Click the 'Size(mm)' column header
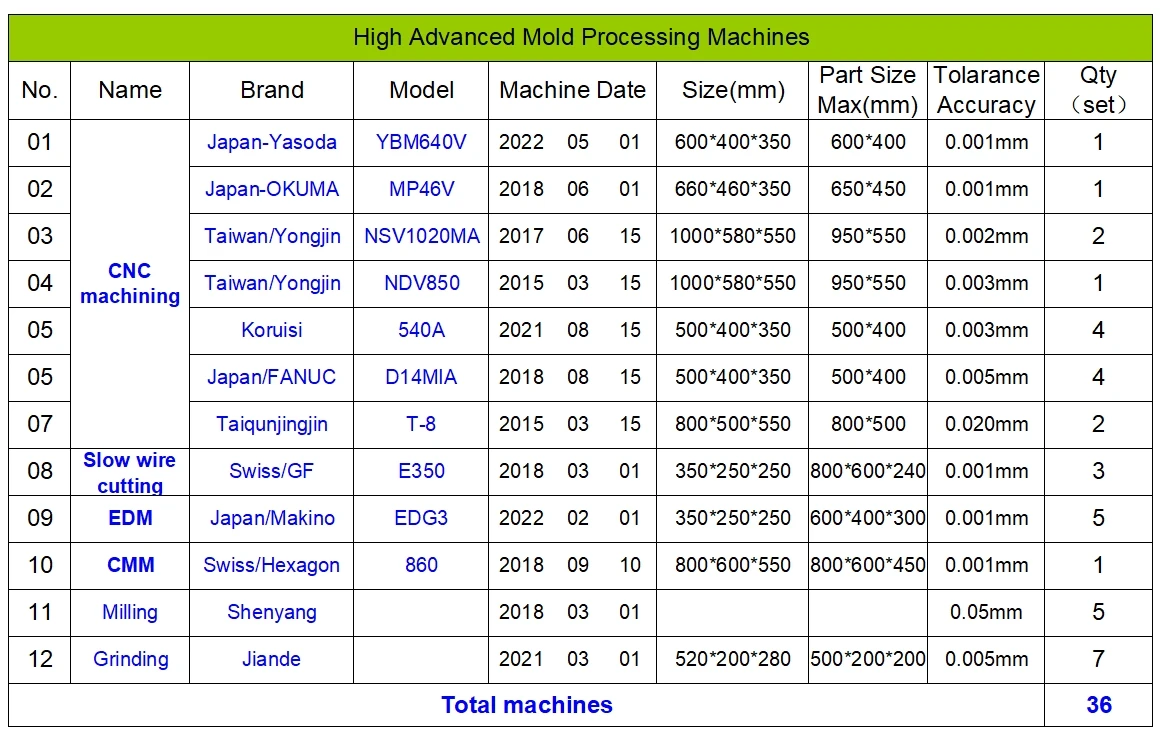Screen dimensions: 1162x739 [x=733, y=90]
